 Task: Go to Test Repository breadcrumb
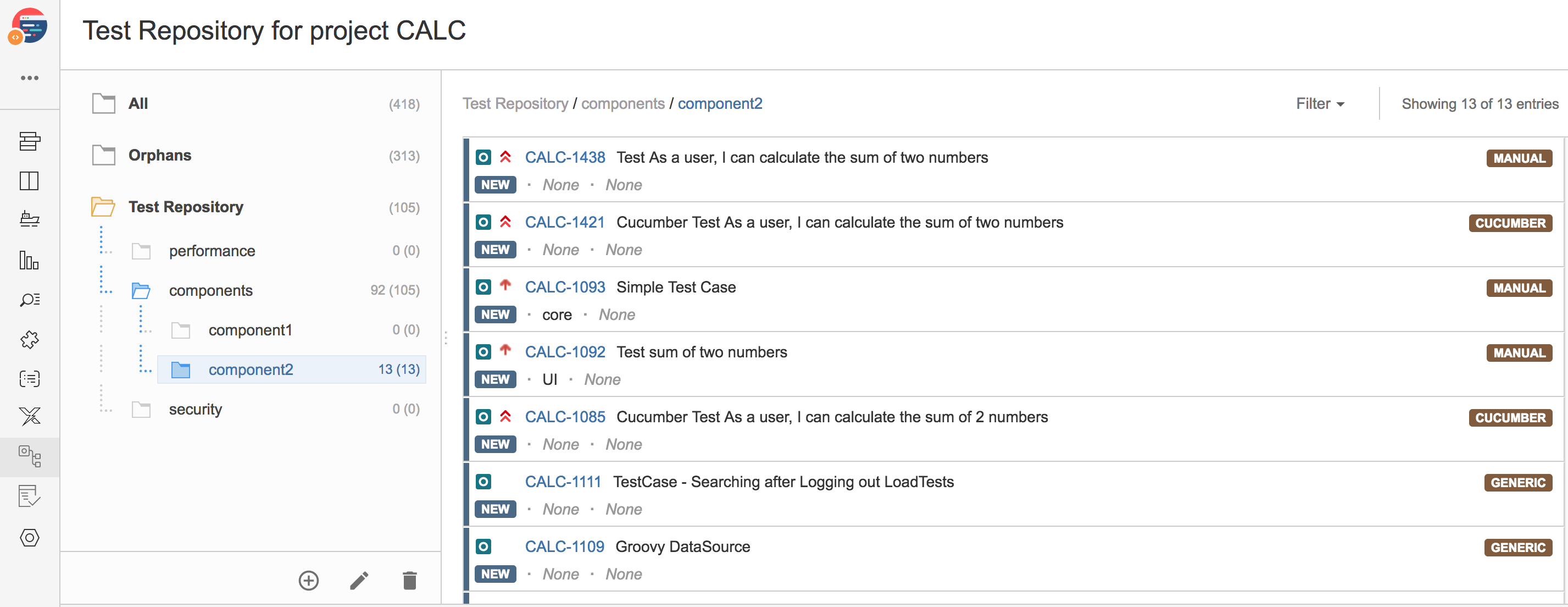tap(515, 103)
